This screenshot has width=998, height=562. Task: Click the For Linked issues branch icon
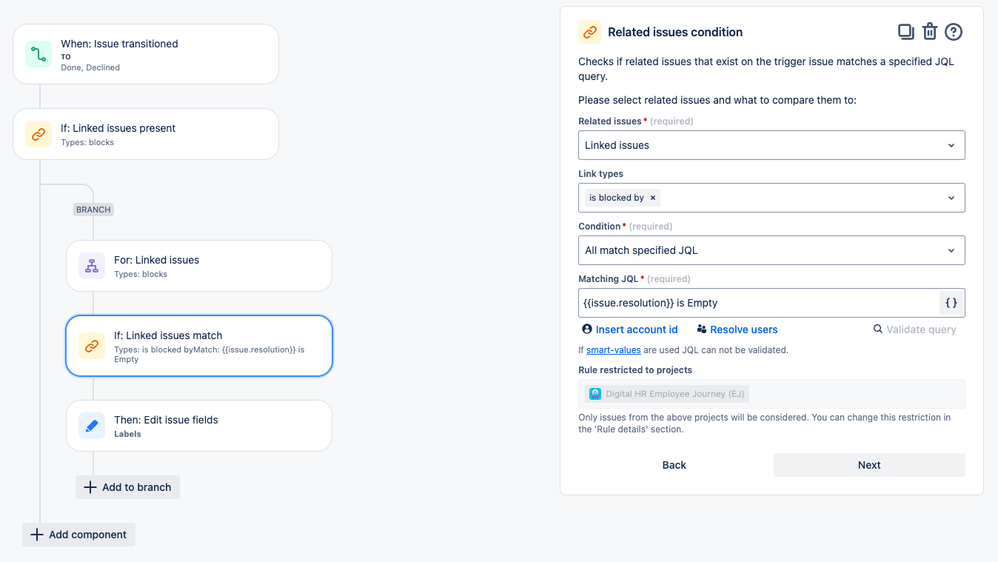pyautogui.click(x=92, y=266)
